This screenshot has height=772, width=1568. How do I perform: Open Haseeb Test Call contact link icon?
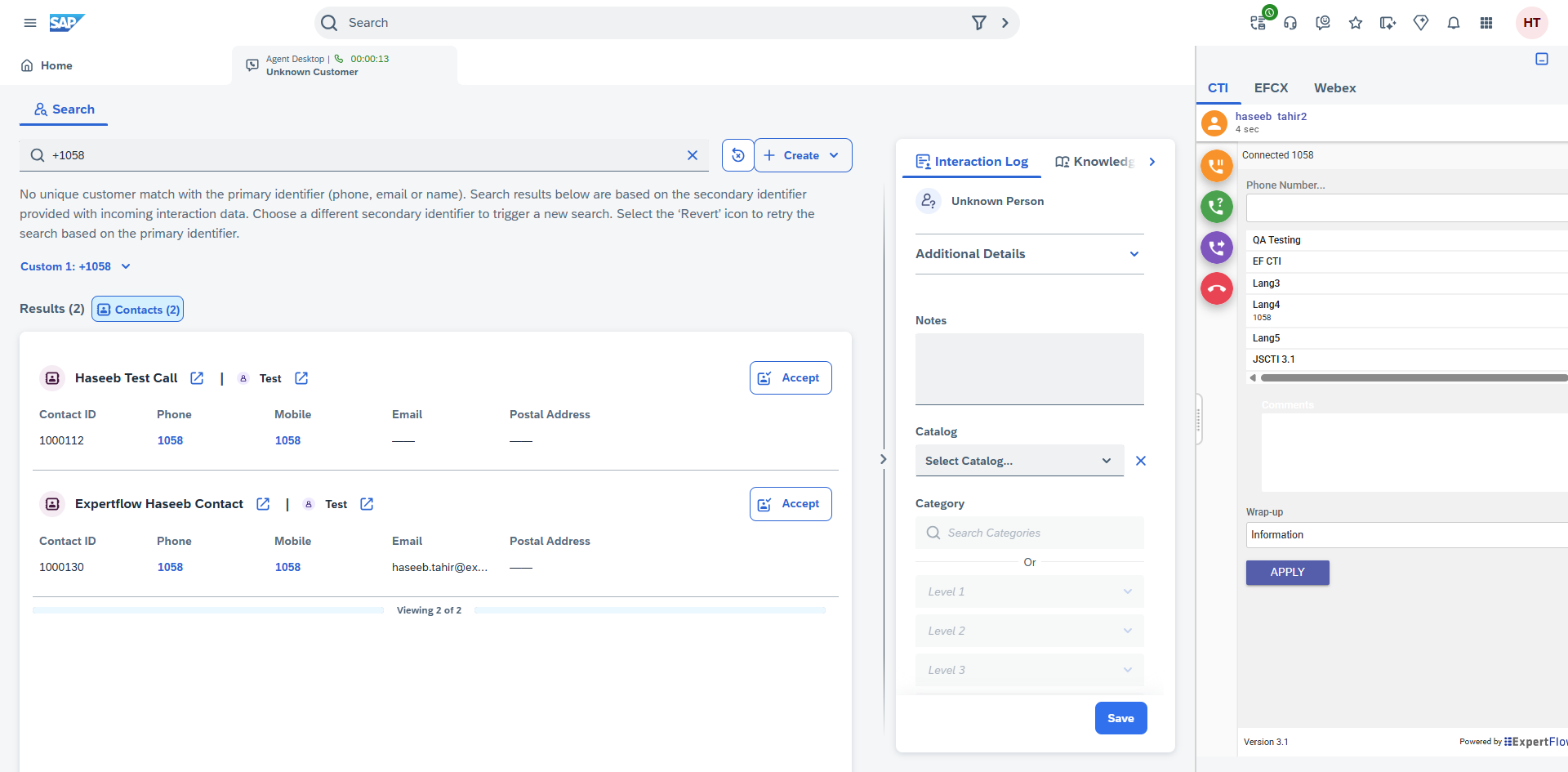tap(197, 378)
